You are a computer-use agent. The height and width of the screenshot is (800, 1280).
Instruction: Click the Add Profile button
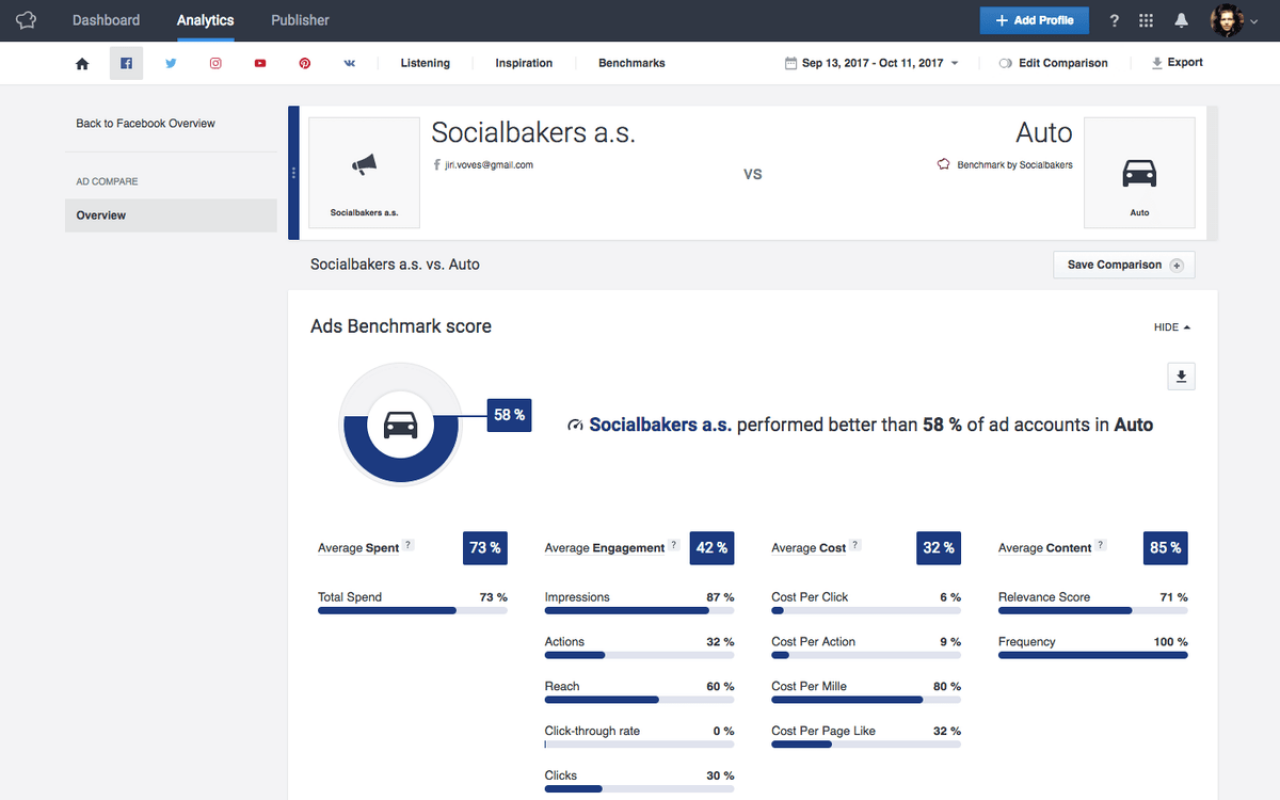click(1034, 20)
